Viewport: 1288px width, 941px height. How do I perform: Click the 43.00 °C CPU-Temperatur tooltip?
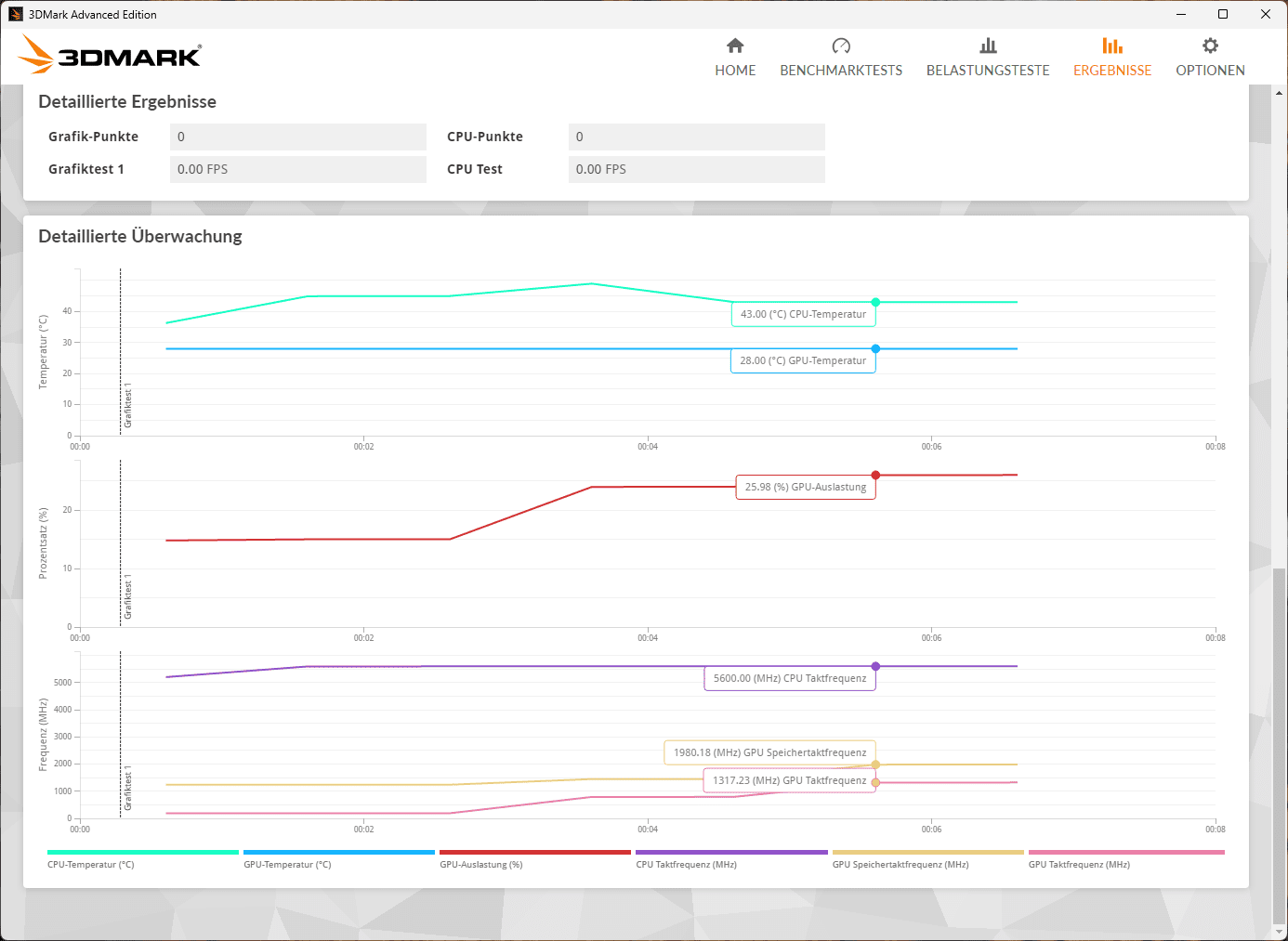point(804,314)
